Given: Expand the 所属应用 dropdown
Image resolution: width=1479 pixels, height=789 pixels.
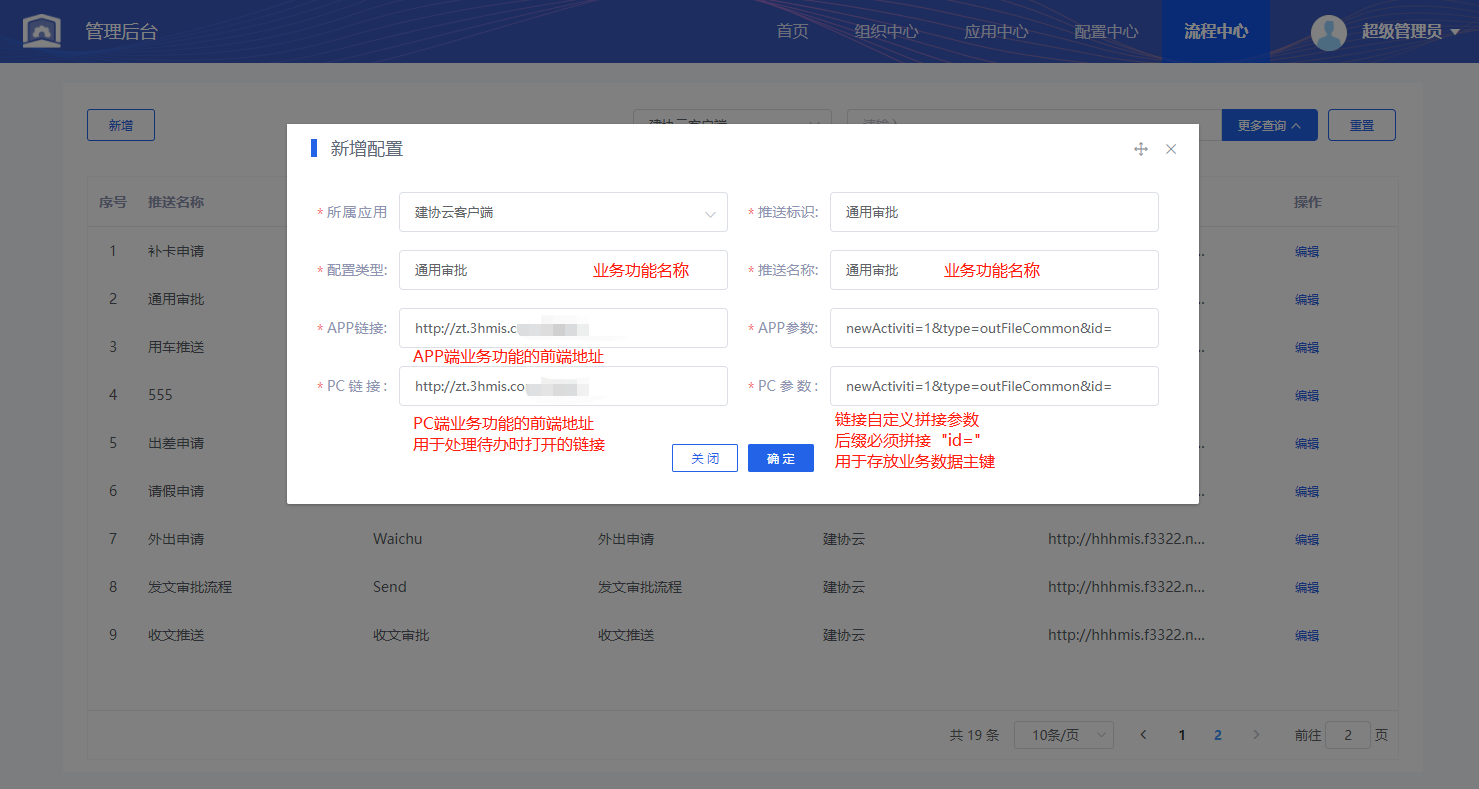Looking at the screenshot, I should tap(563, 212).
